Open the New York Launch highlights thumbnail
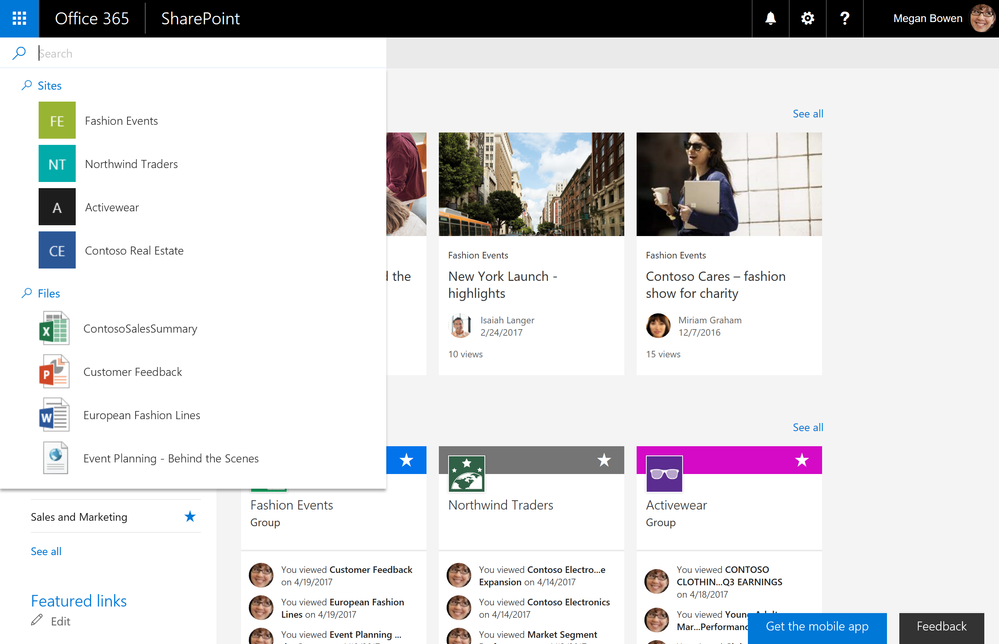This screenshot has height=644, width=999. click(531, 184)
